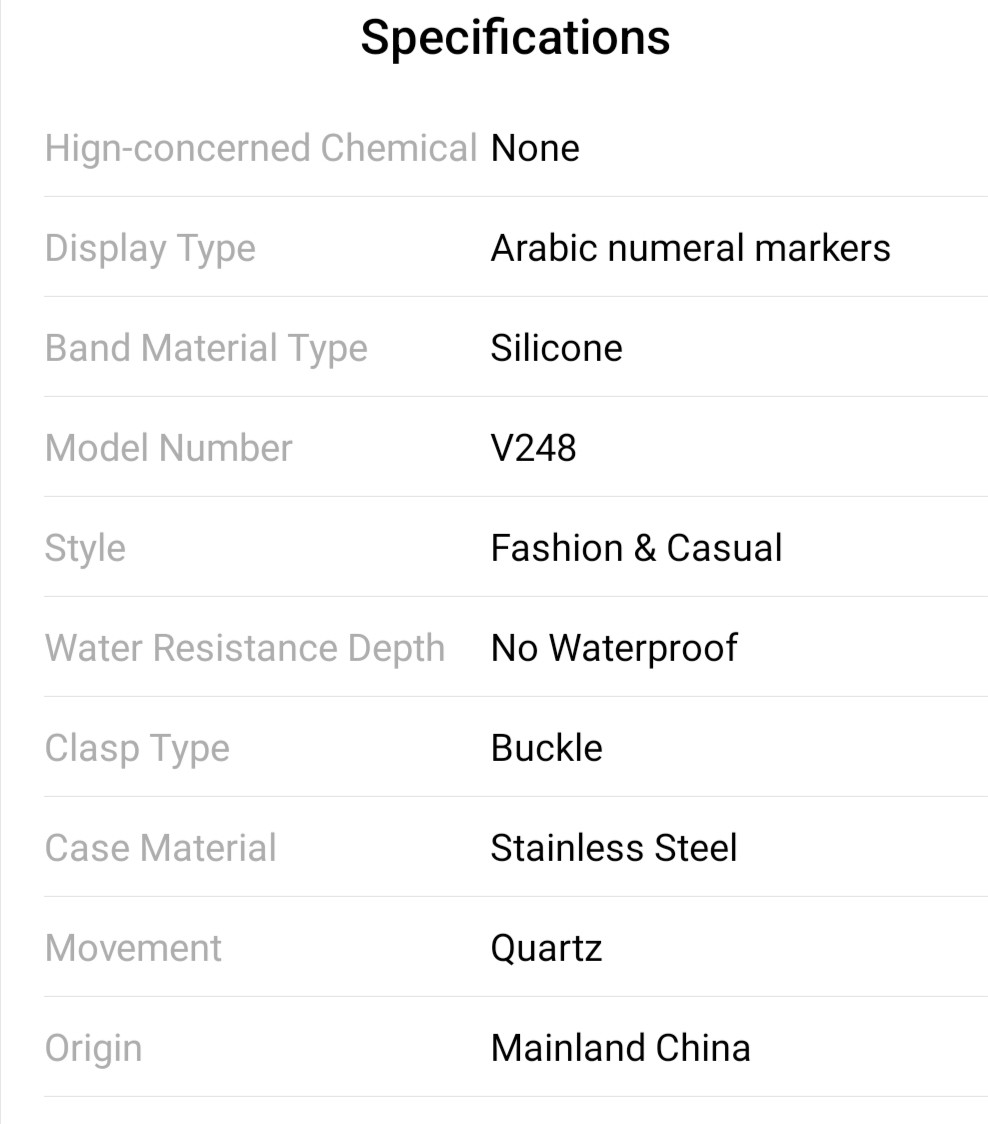988x1124 pixels.
Task: Click the Specifications heading
Action: coord(515,38)
